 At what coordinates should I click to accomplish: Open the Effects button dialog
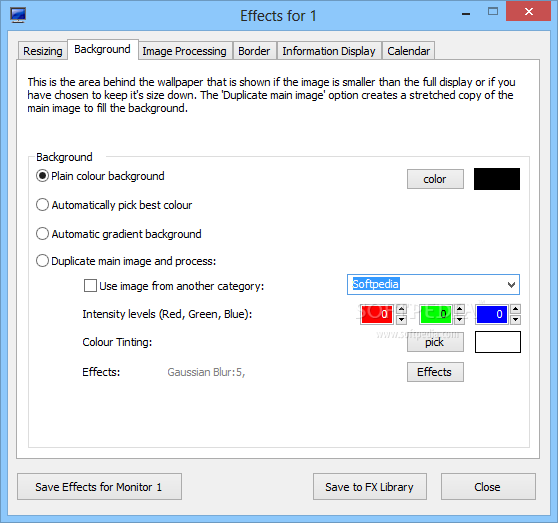(435, 372)
